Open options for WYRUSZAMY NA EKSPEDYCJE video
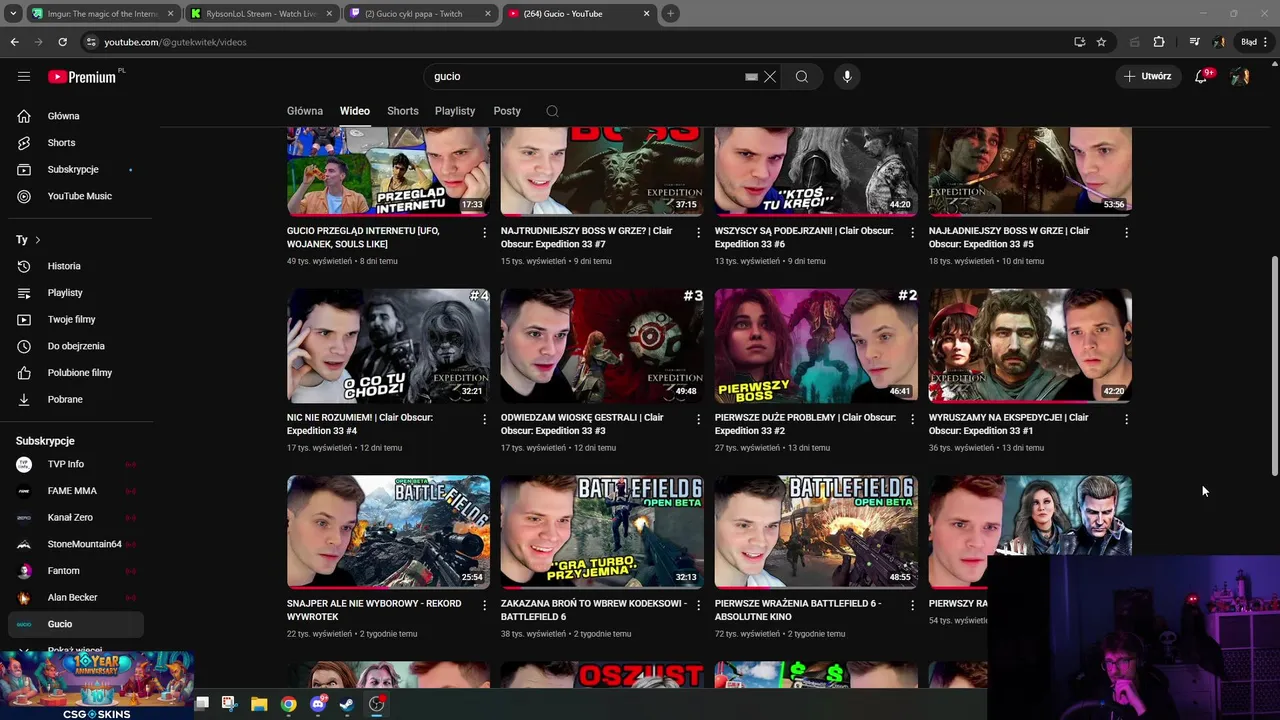Screen dimensions: 1280x720 coord(1126,419)
